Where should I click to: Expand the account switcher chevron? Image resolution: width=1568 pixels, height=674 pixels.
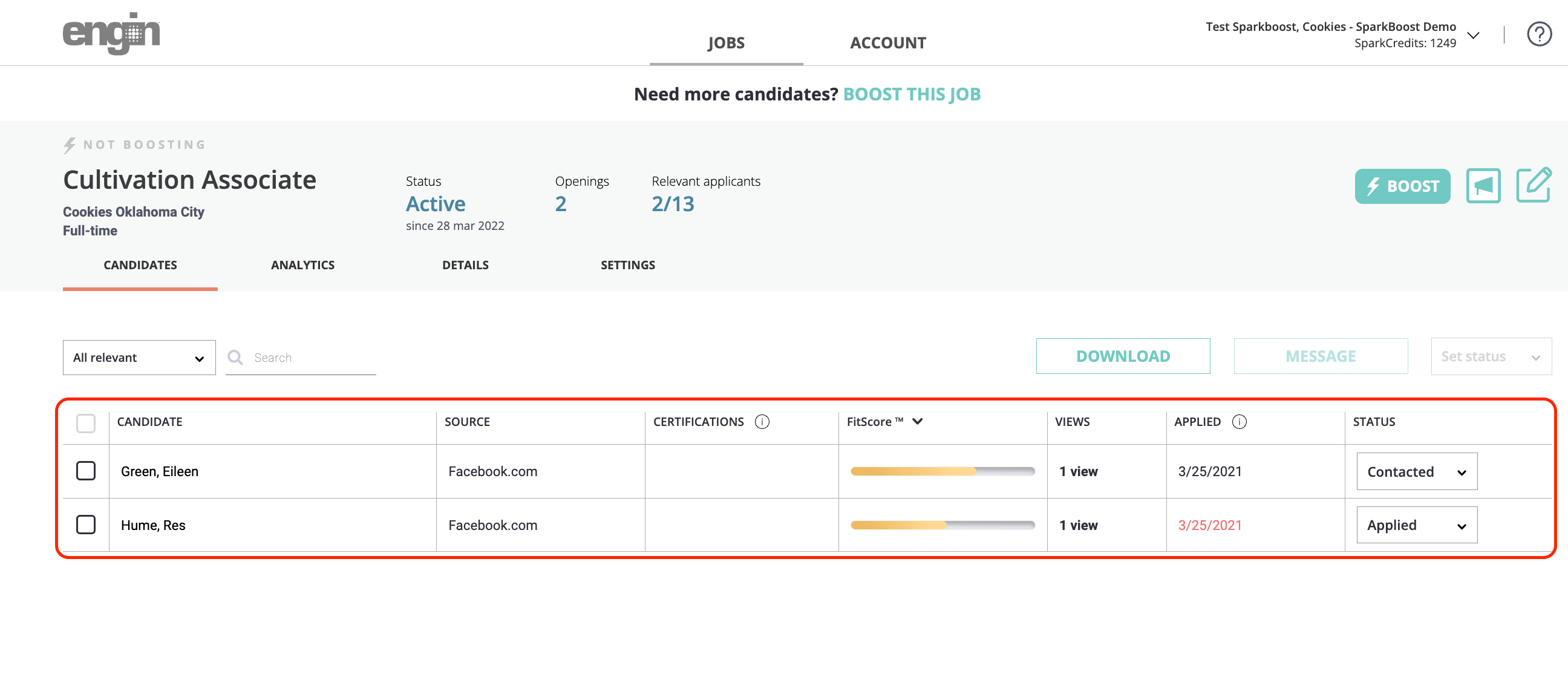[1473, 35]
